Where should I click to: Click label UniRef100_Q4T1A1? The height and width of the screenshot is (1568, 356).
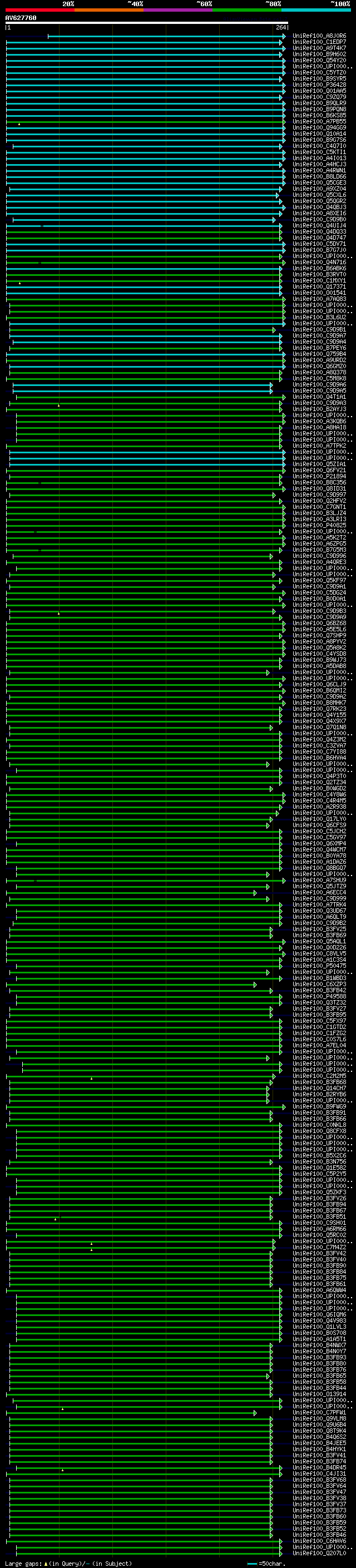click(319, 397)
